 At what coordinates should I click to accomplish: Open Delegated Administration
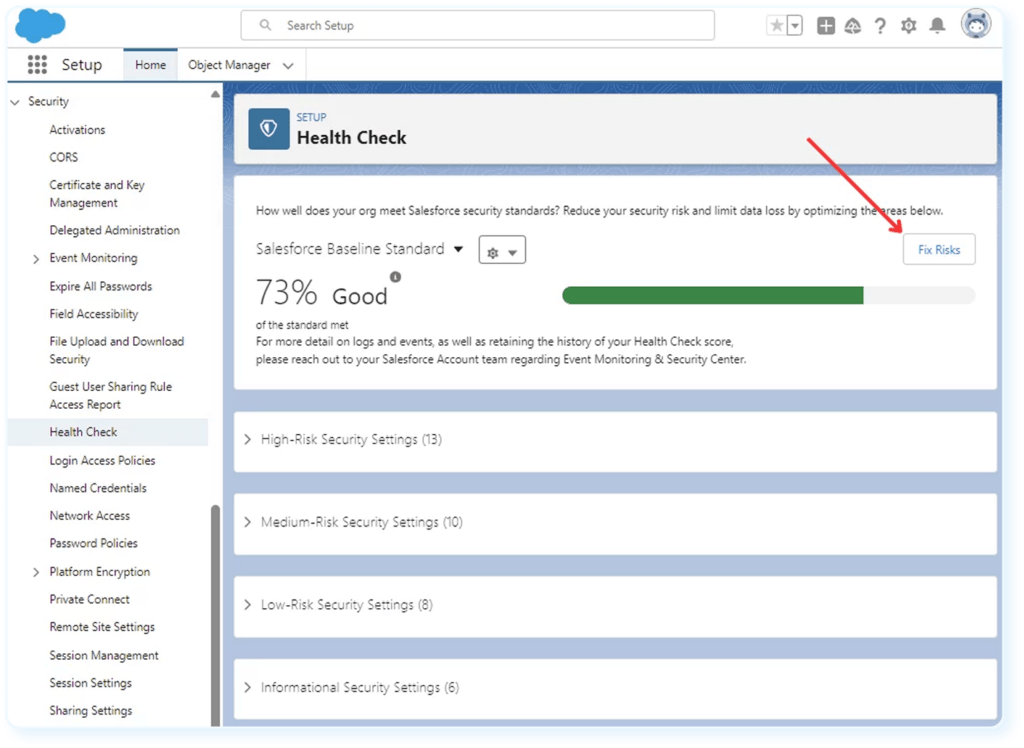(114, 231)
